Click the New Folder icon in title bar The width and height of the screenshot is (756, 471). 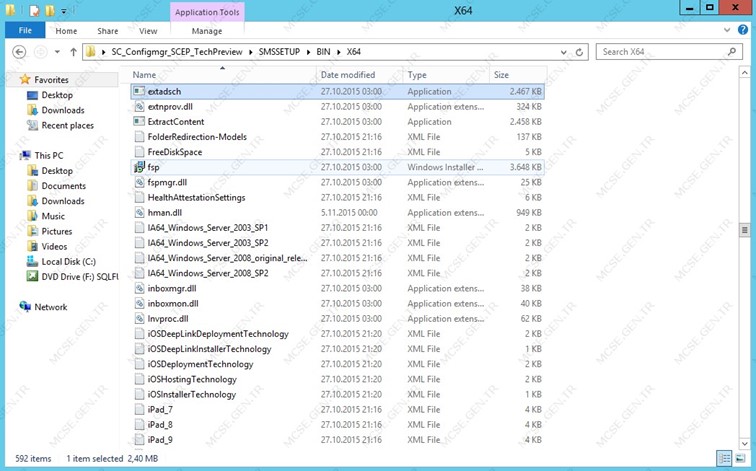click(50, 10)
